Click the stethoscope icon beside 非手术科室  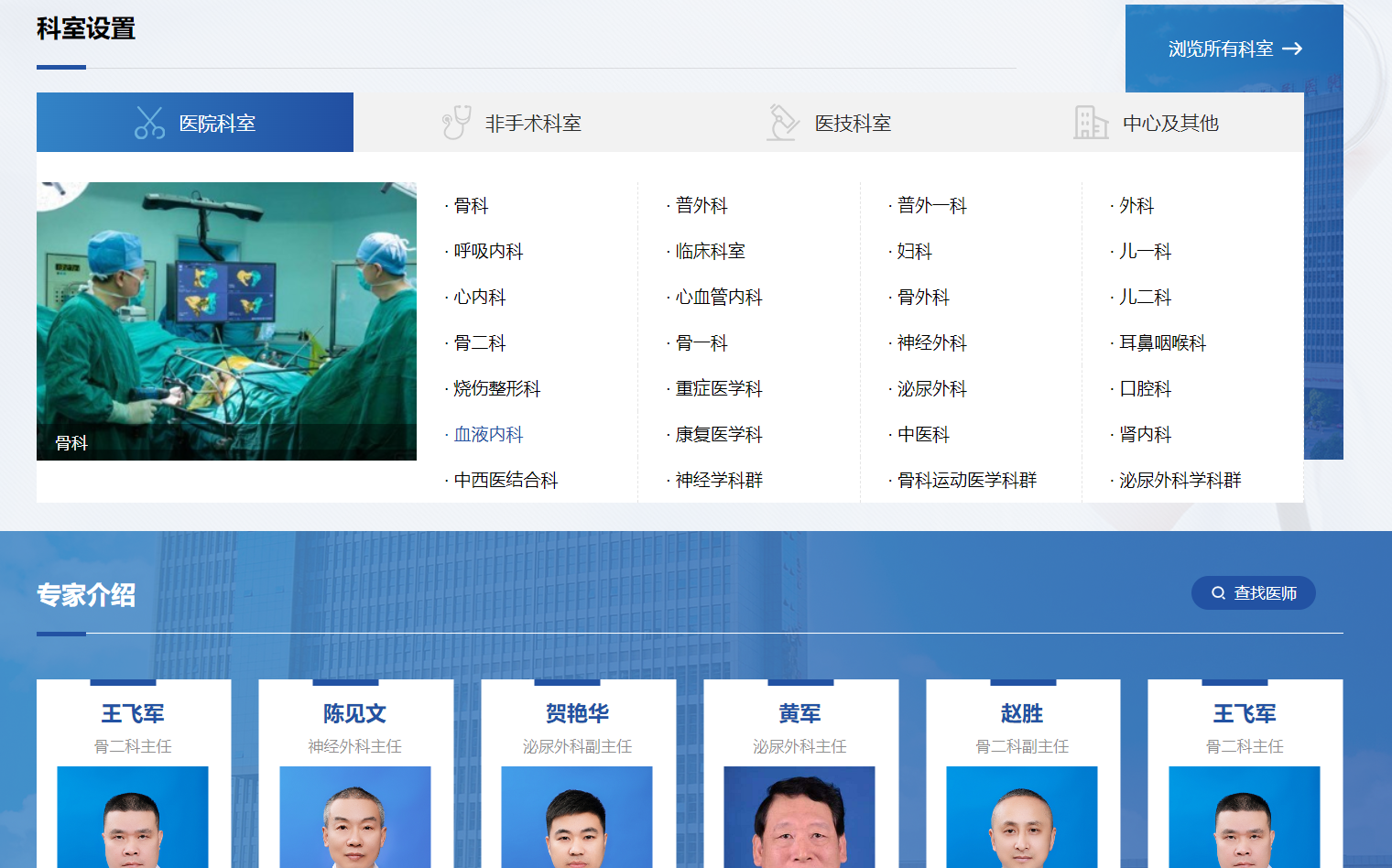point(456,123)
